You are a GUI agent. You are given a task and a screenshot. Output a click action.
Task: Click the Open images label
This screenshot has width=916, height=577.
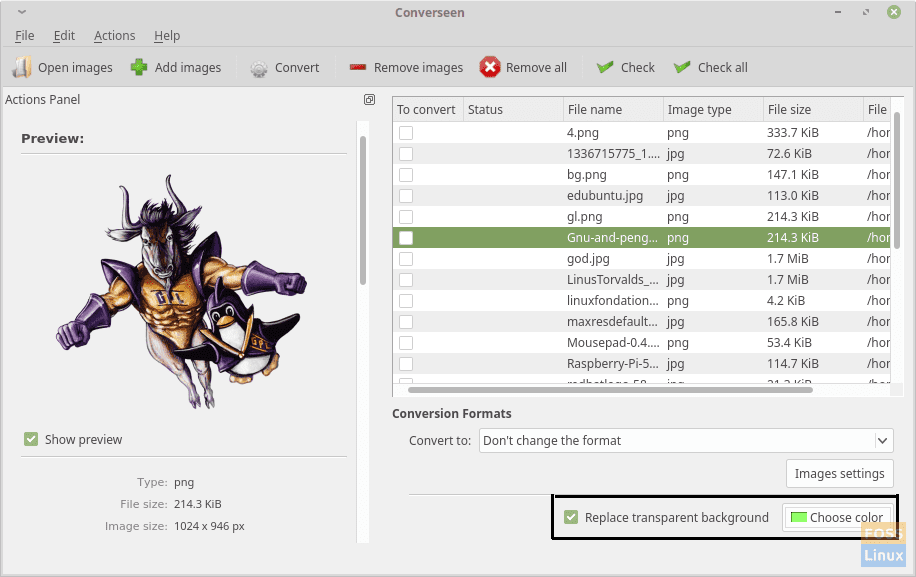point(75,68)
